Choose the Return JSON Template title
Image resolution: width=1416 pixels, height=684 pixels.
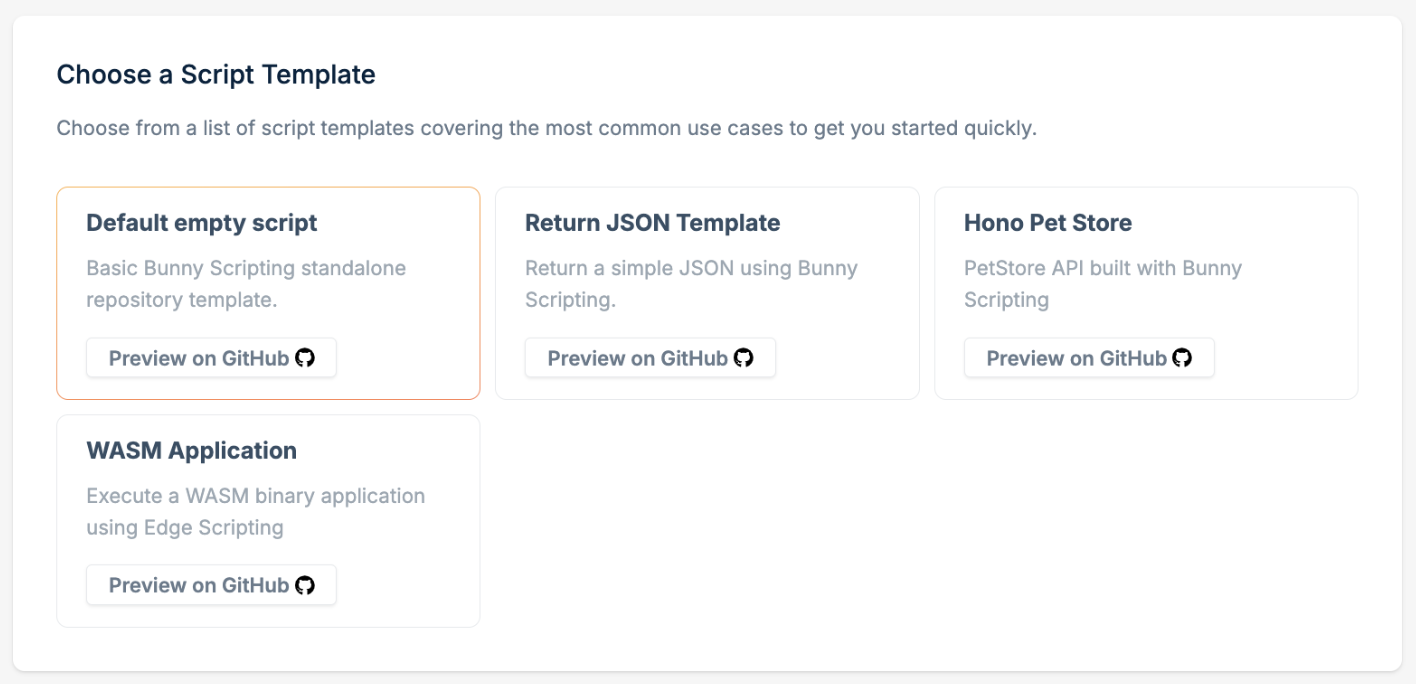click(x=652, y=223)
